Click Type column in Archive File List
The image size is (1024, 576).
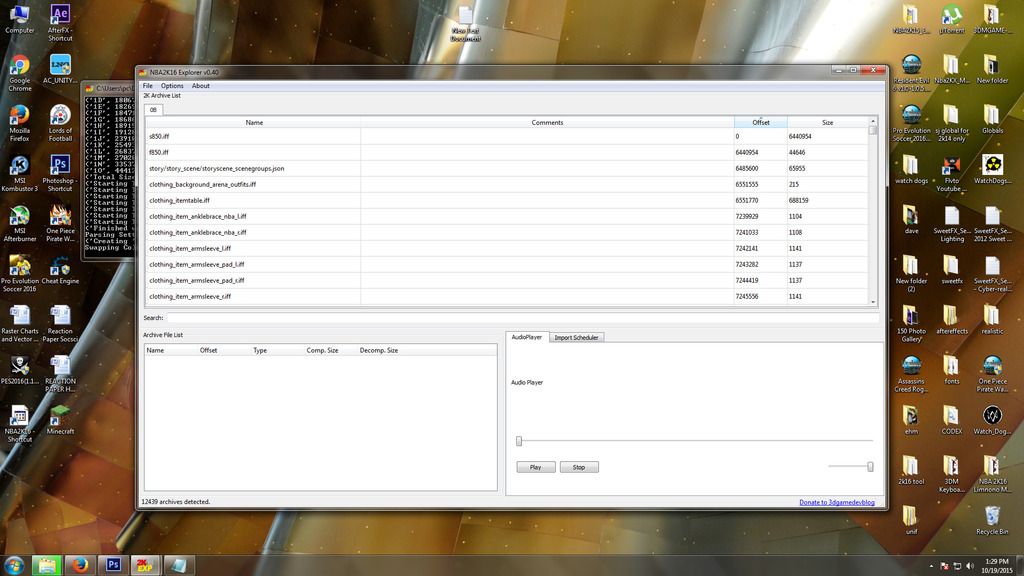tap(260, 351)
